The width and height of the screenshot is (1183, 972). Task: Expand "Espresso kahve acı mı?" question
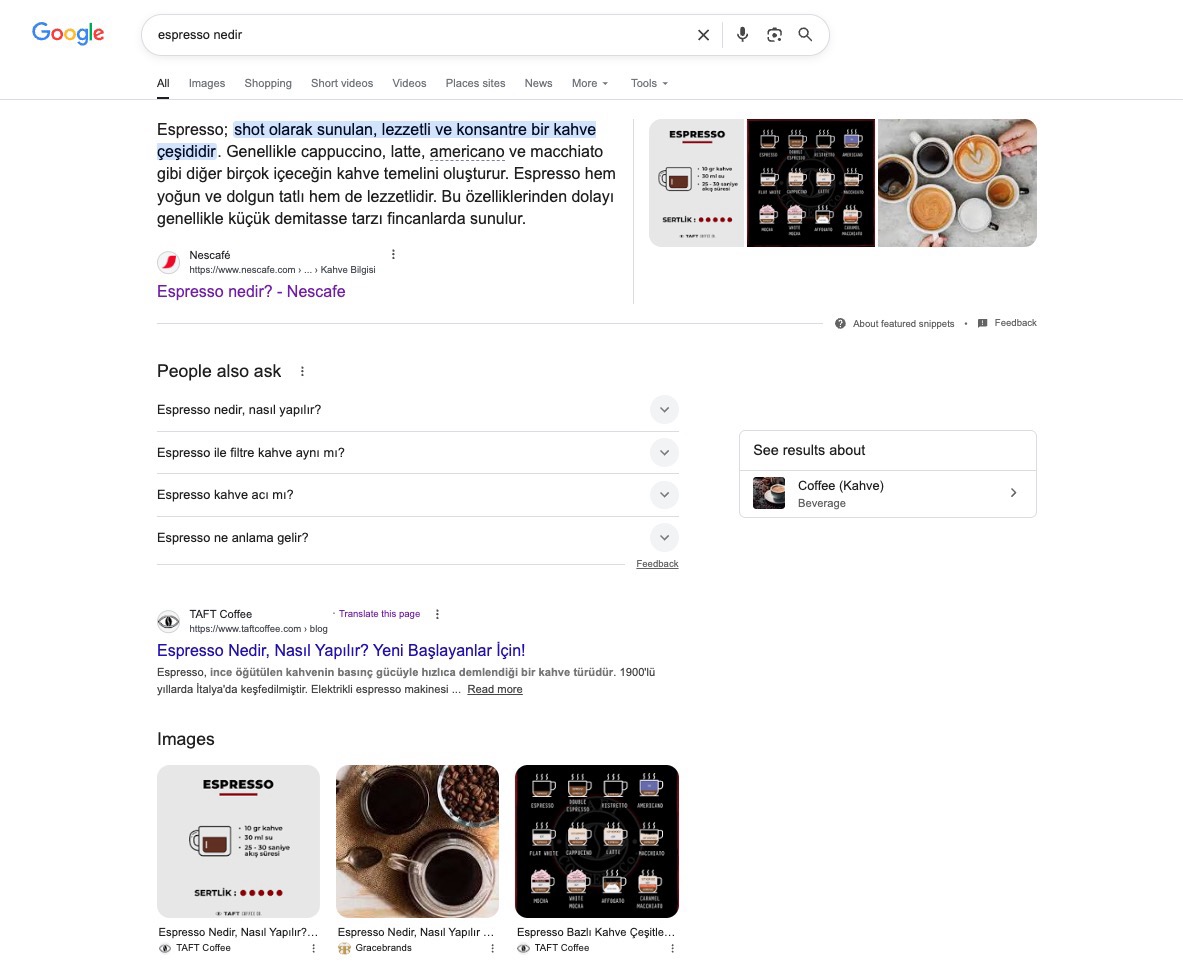[418, 495]
